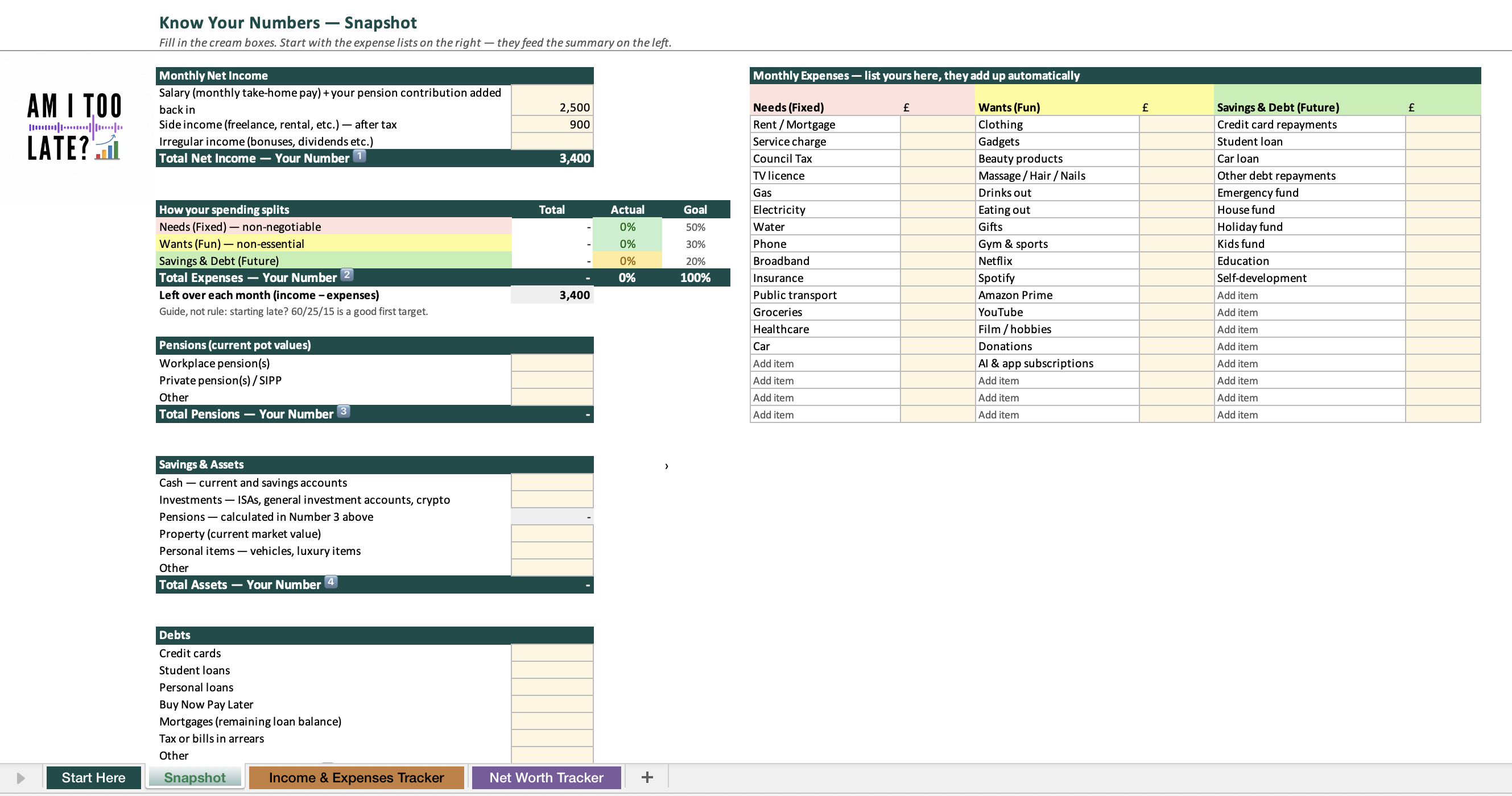Click the Emergency fund amount cell
The height and width of the screenshot is (796, 1512).
pyautogui.click(x=1443, y=192)
